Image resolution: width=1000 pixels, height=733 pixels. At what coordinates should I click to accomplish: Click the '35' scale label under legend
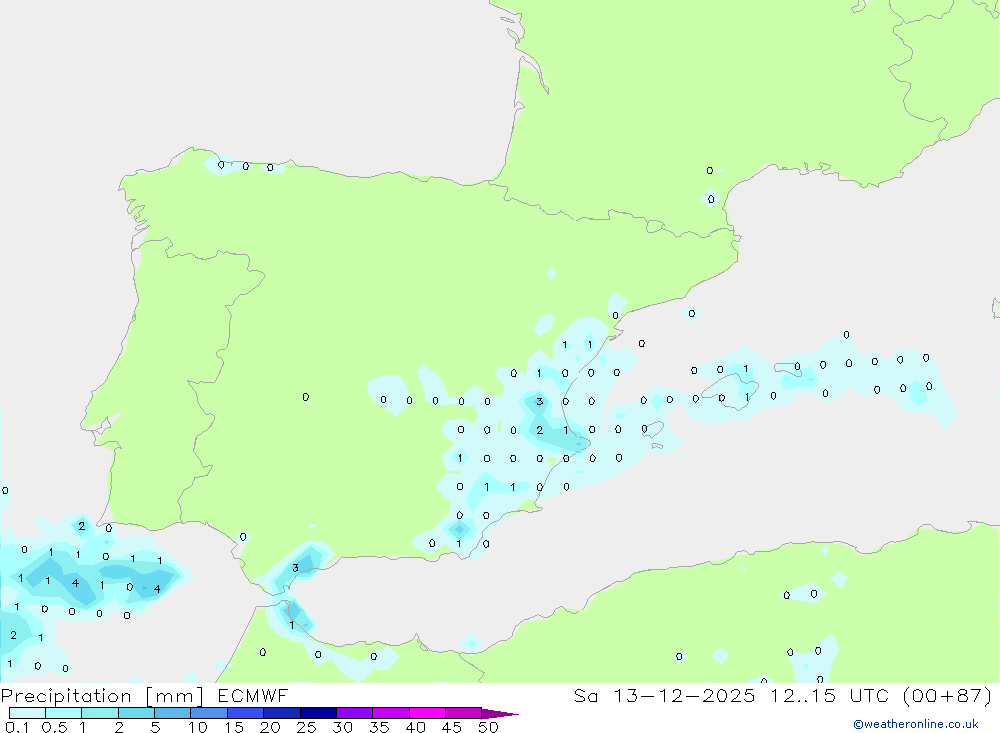coord(379,727)
